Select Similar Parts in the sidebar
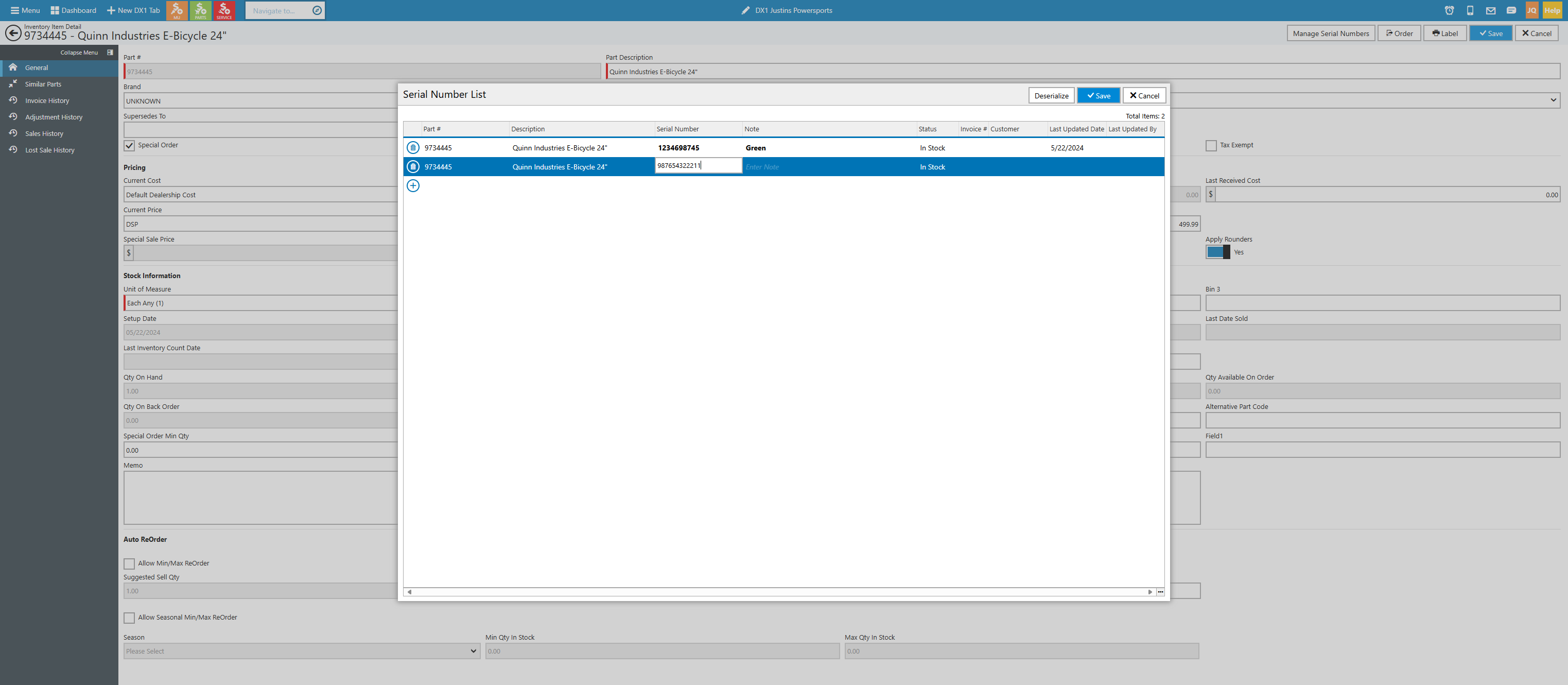This screenshot has height=685, width=1568. (59, 84)
